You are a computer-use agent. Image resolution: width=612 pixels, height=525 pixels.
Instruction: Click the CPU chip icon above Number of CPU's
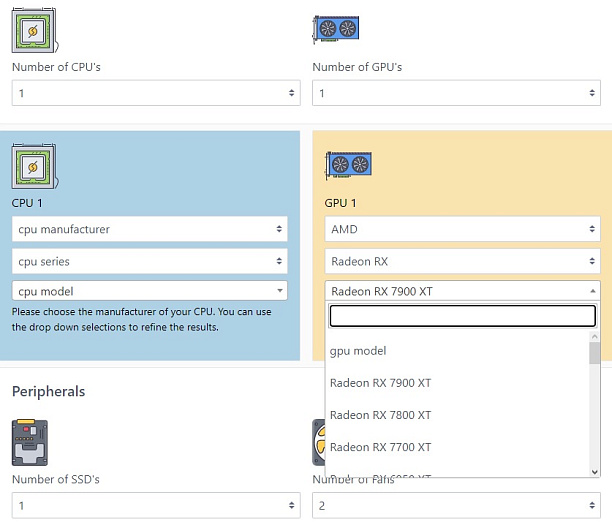35,30
